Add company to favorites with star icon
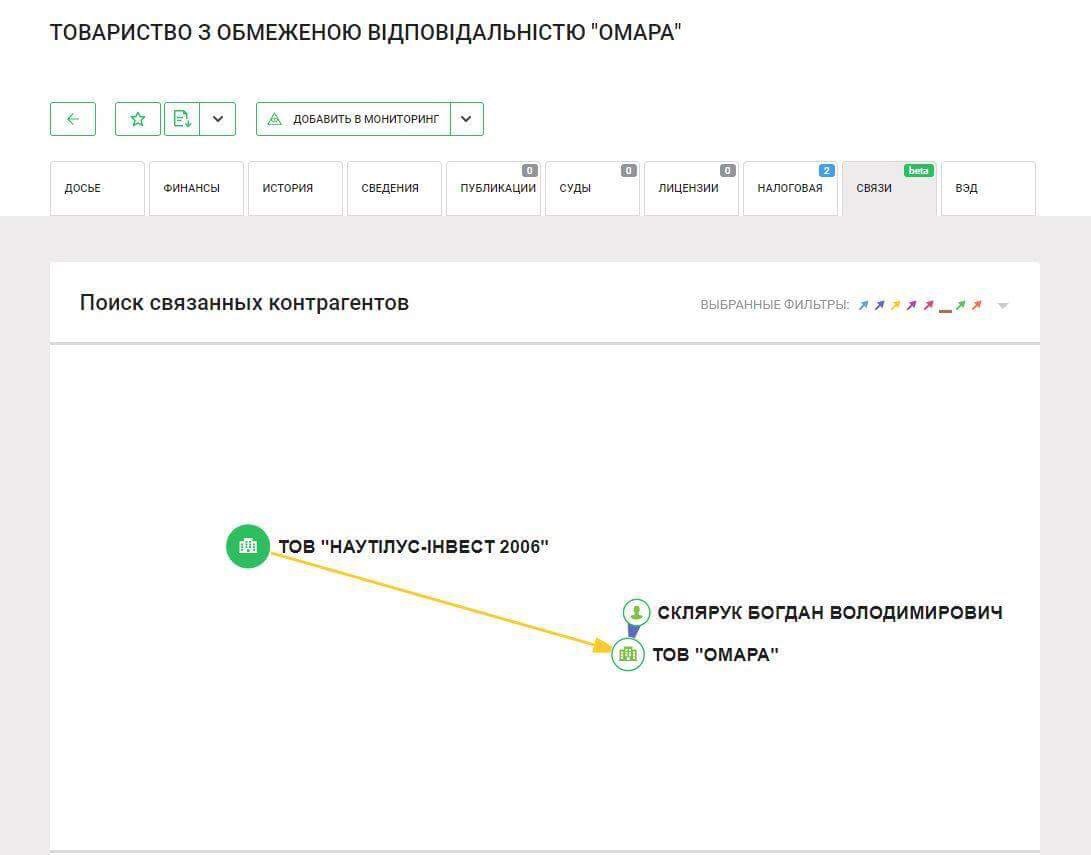The height and width of the screenshot is (855, 1091). point(138,119)
